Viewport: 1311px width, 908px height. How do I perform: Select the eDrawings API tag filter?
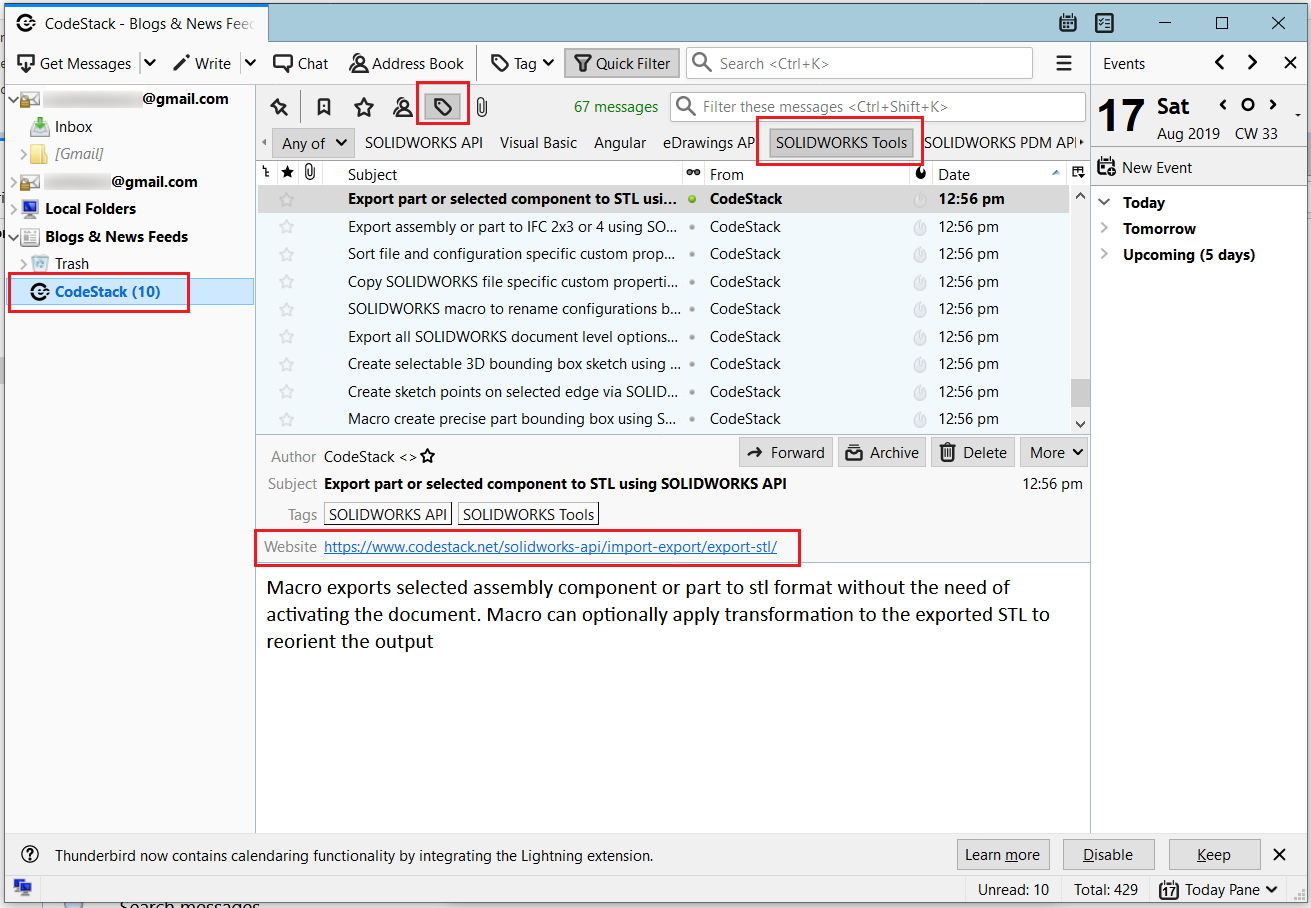coord(709,143)
